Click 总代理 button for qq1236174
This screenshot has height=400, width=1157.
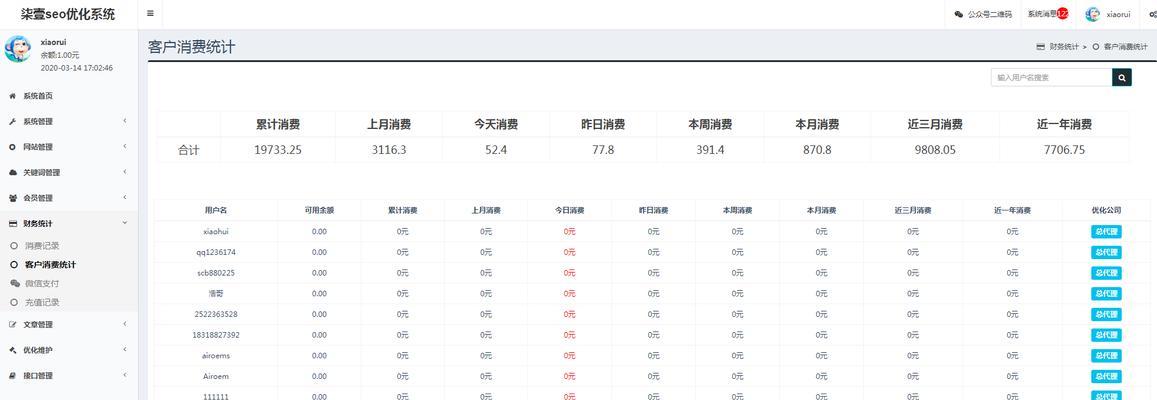tap(1106, 252)
